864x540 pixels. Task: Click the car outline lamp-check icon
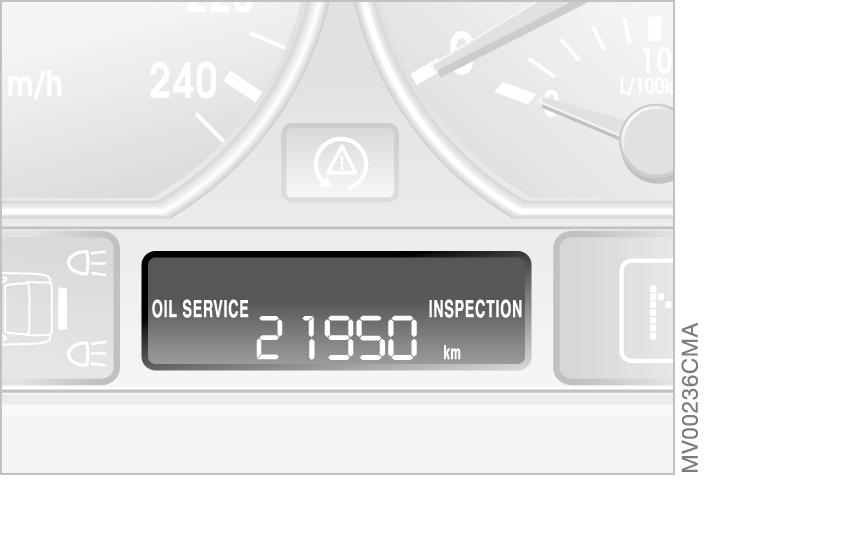(x=27, y=309)
